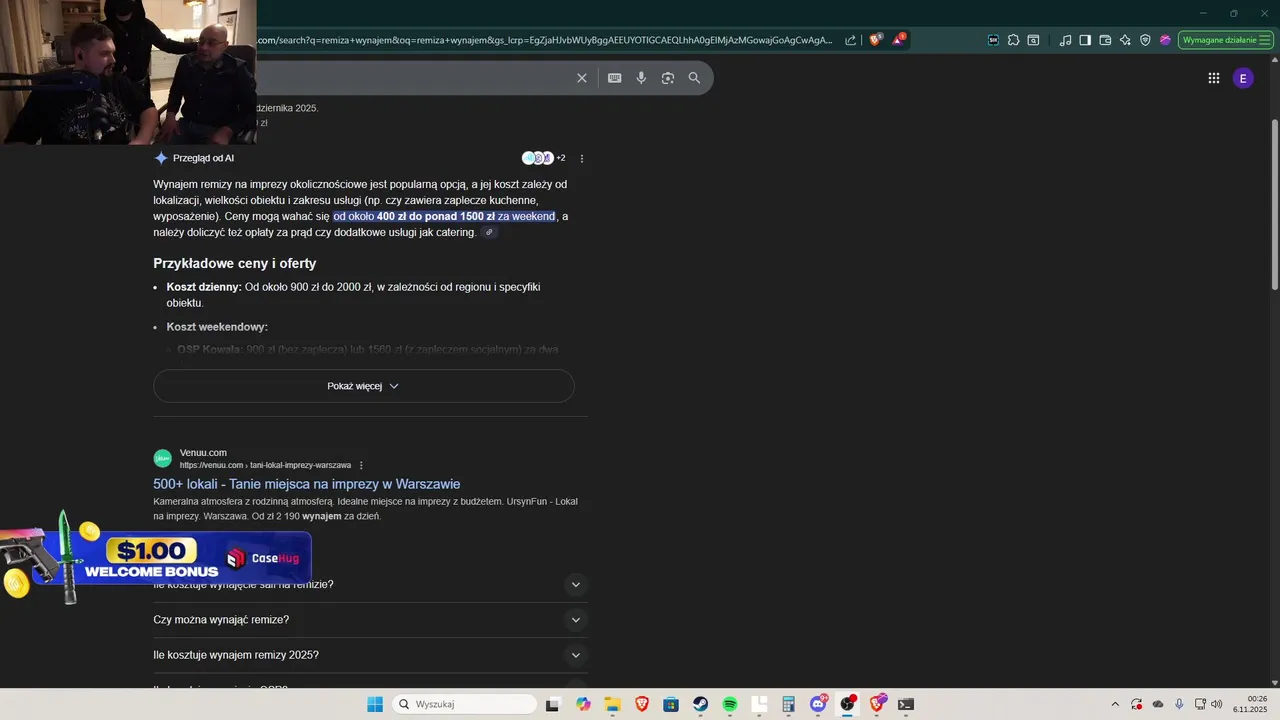Image resolution: width=1280 pixels, height=720 pixels.
Task: Open the Brave Wallet icon
Action: (x=1105, y=40)
